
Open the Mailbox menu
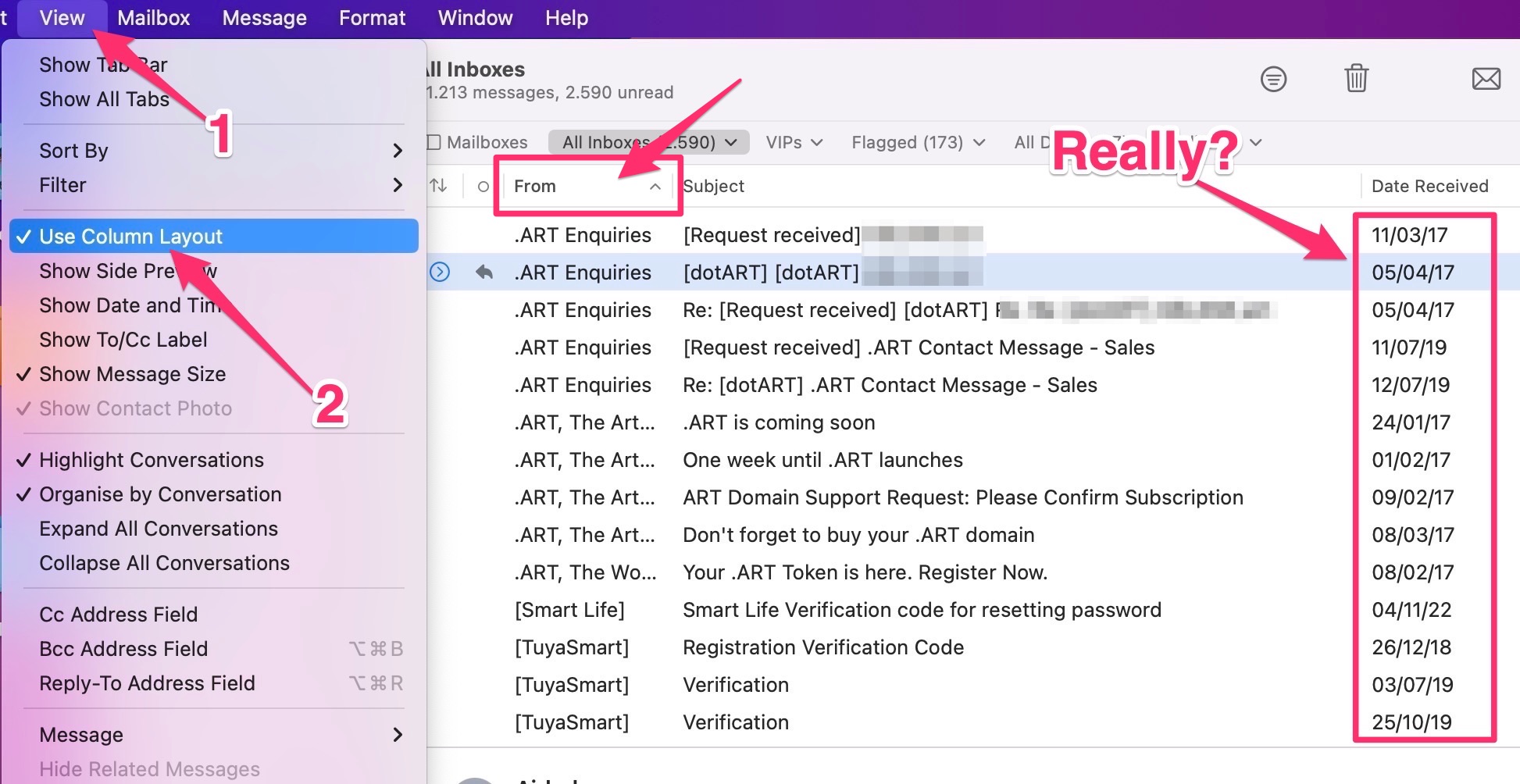[153, 17]
